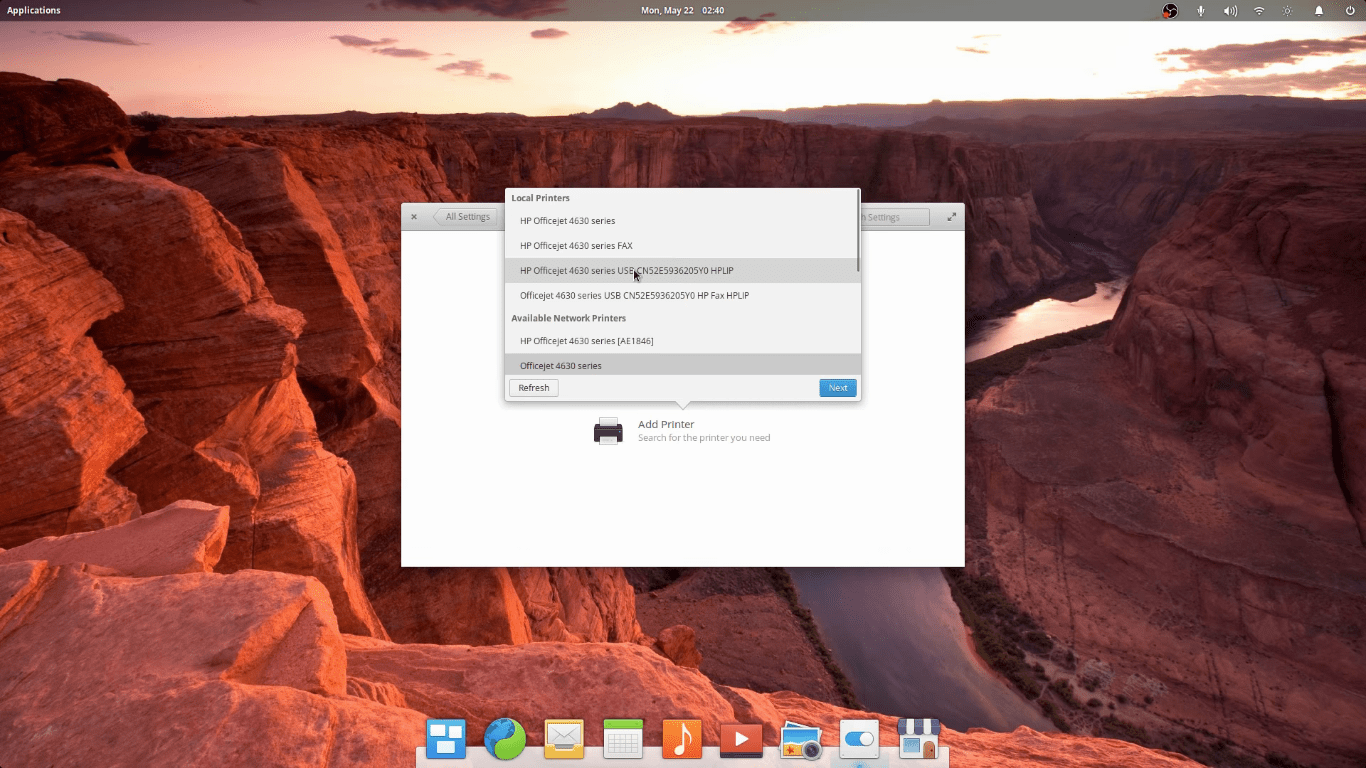Launch the Videos app from the dock

pos(741,739)
